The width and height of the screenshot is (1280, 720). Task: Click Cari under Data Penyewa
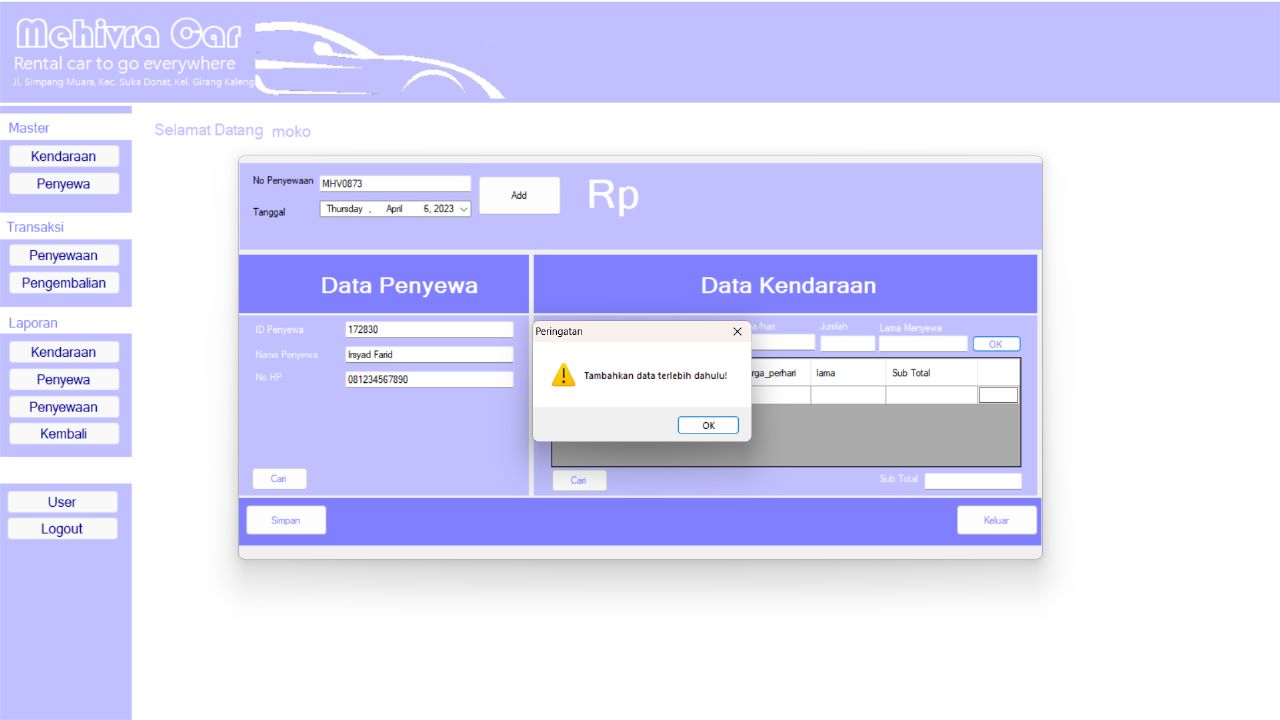point(279,478)
